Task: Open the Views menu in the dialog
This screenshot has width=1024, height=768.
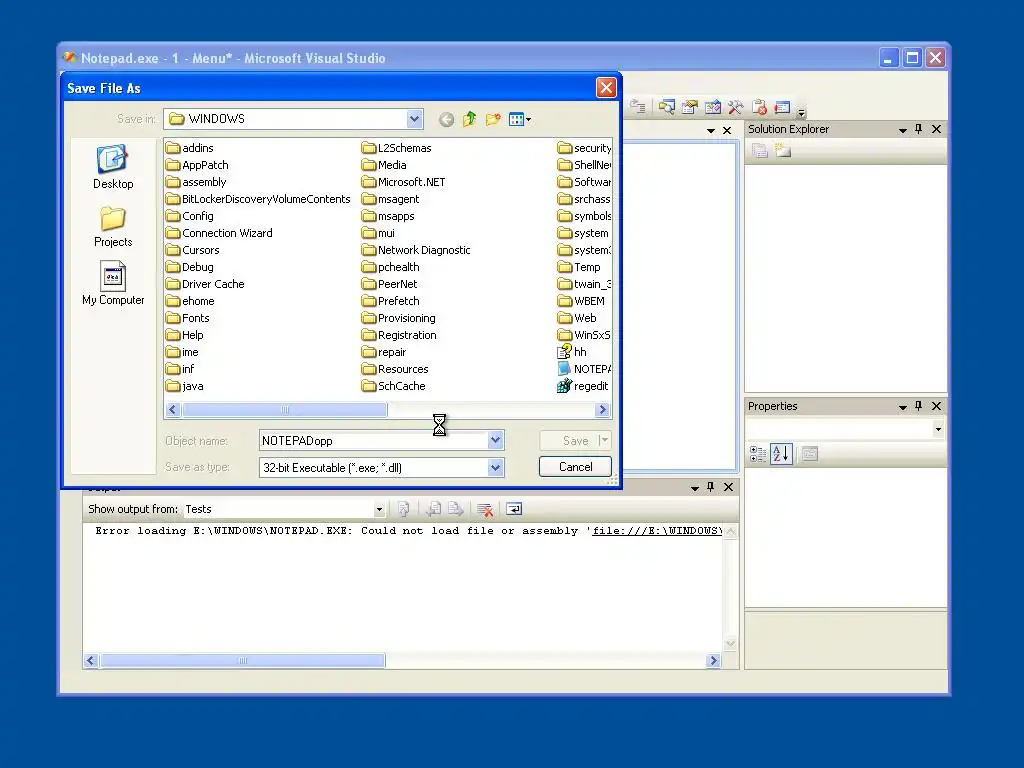Action: pyautogui.click(x=520, y=119)
